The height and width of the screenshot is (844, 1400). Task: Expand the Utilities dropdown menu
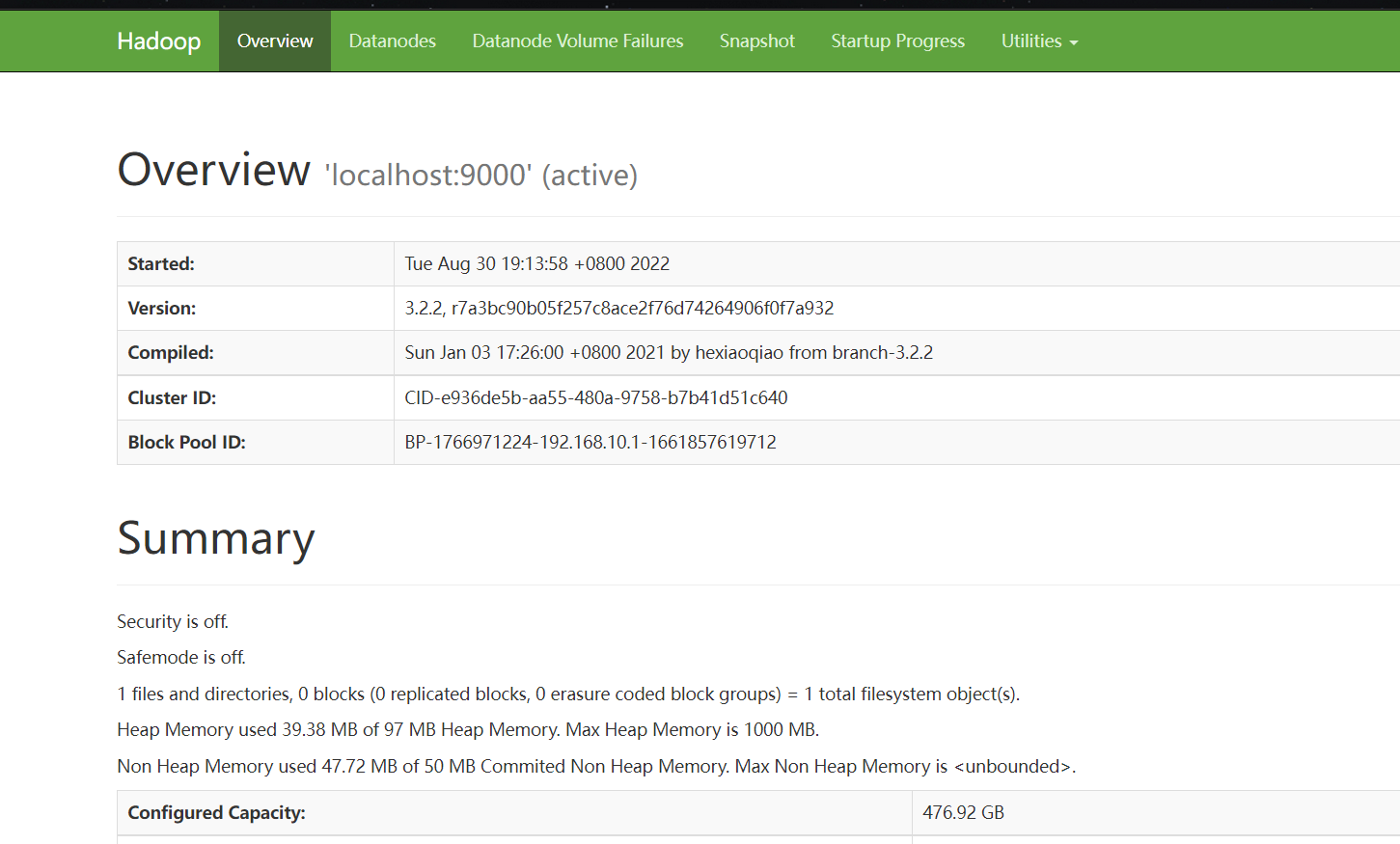pyautogui.click(x=1039, y=41)
